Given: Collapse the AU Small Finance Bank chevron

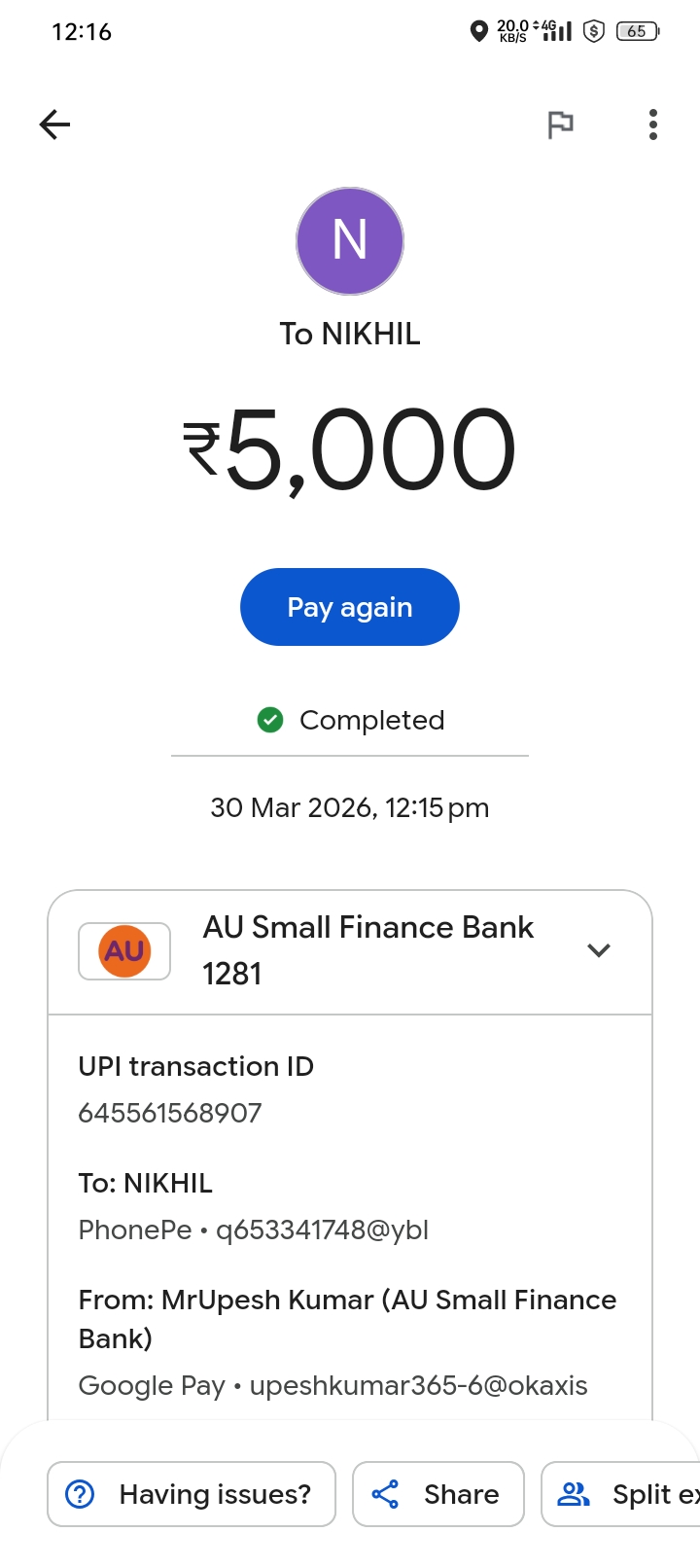Looking at the screenshot, I should click(599, 950).
